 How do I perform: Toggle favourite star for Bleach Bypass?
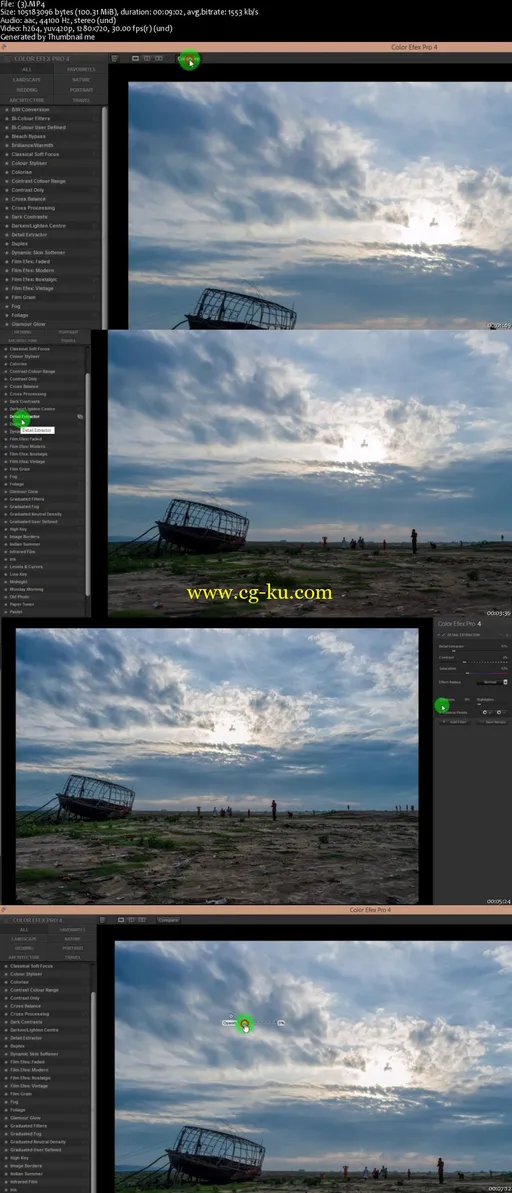tap(5, 136)
